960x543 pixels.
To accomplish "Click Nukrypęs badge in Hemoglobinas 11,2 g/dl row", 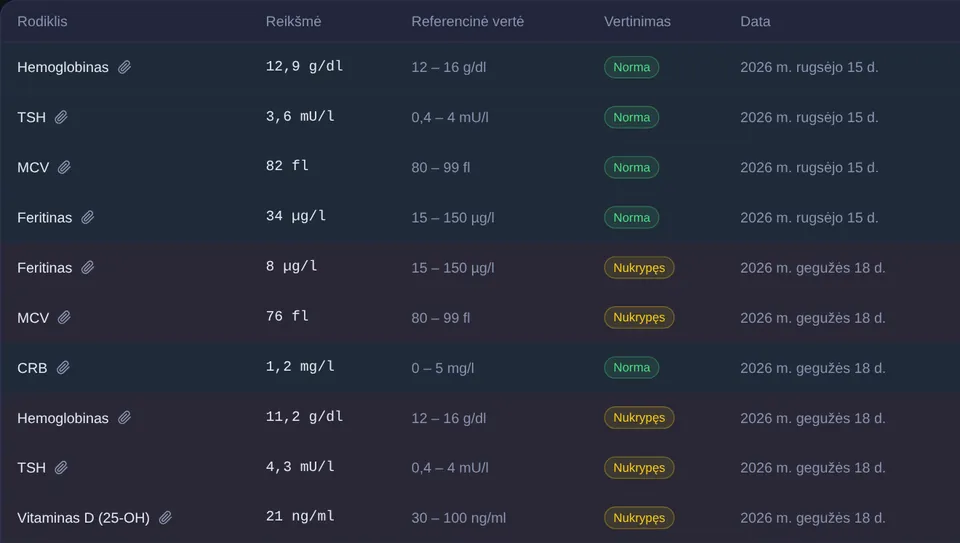I will tap(639, 418).
